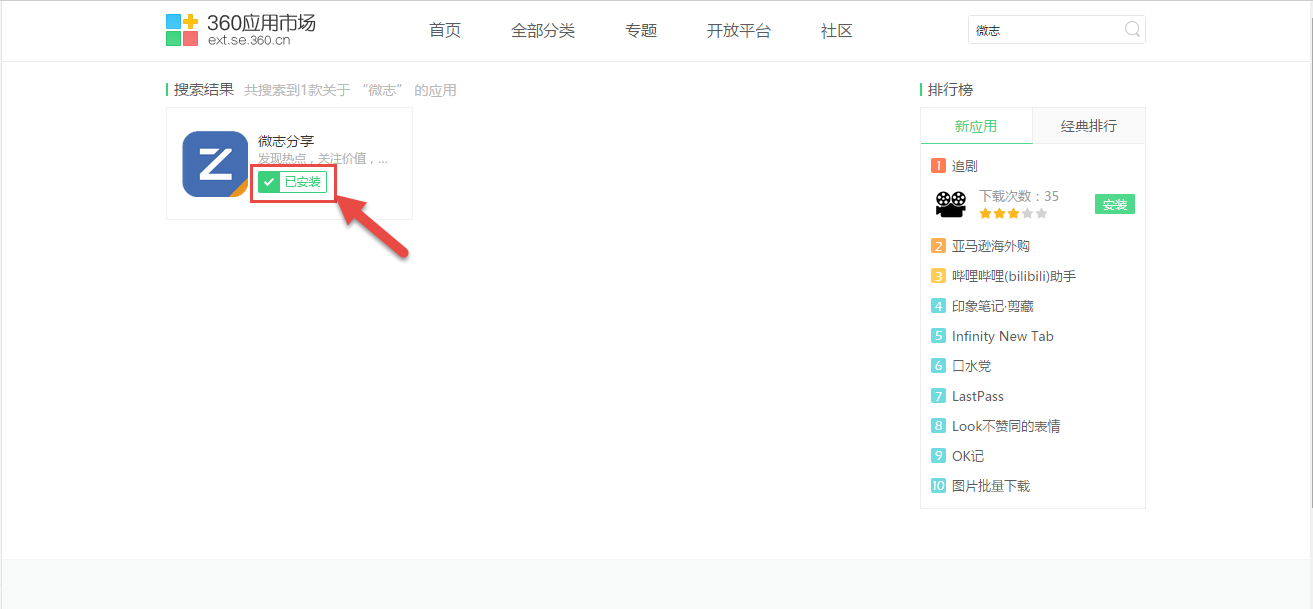Open Look不赞同的表情 in the ranking
Screen dimensions: 1313x609
point(1006,426)
